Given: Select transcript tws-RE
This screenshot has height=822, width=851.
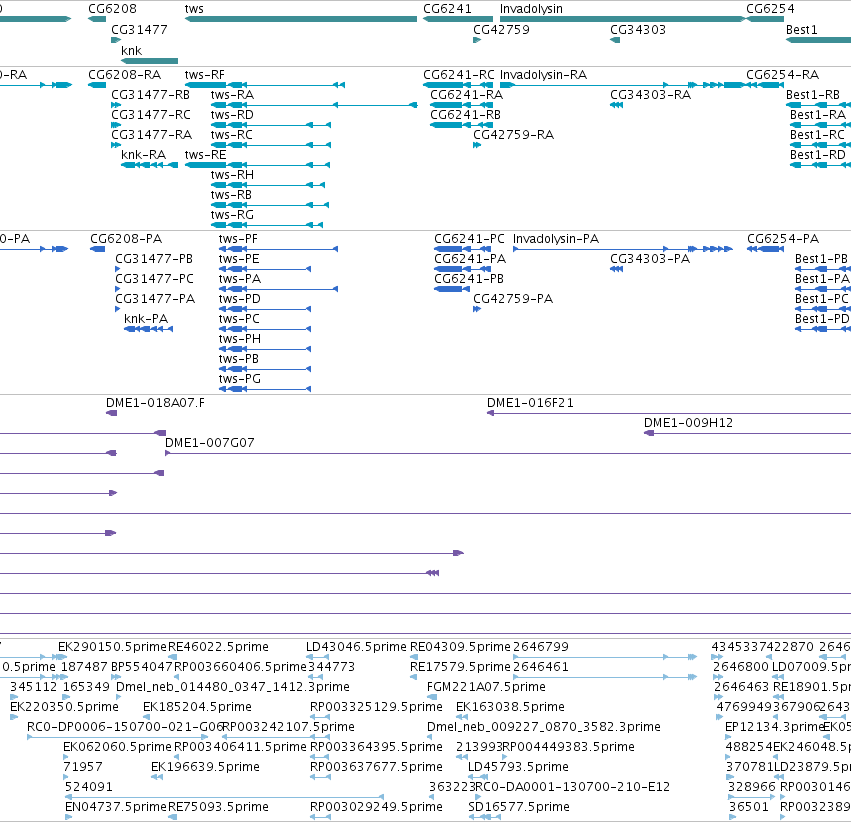Looking at the screenshot, I should pos(257,165).
